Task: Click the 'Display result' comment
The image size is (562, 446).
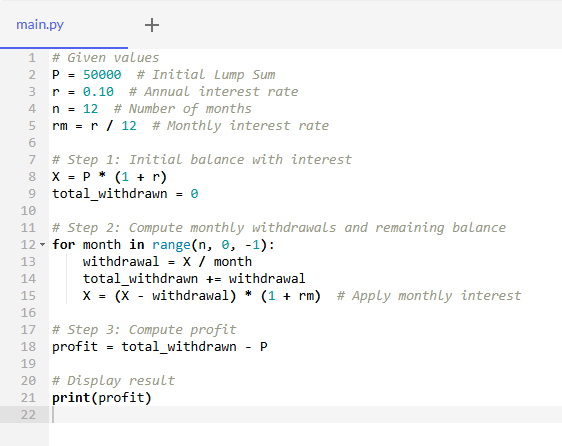Action: click(x=113, y=381)
